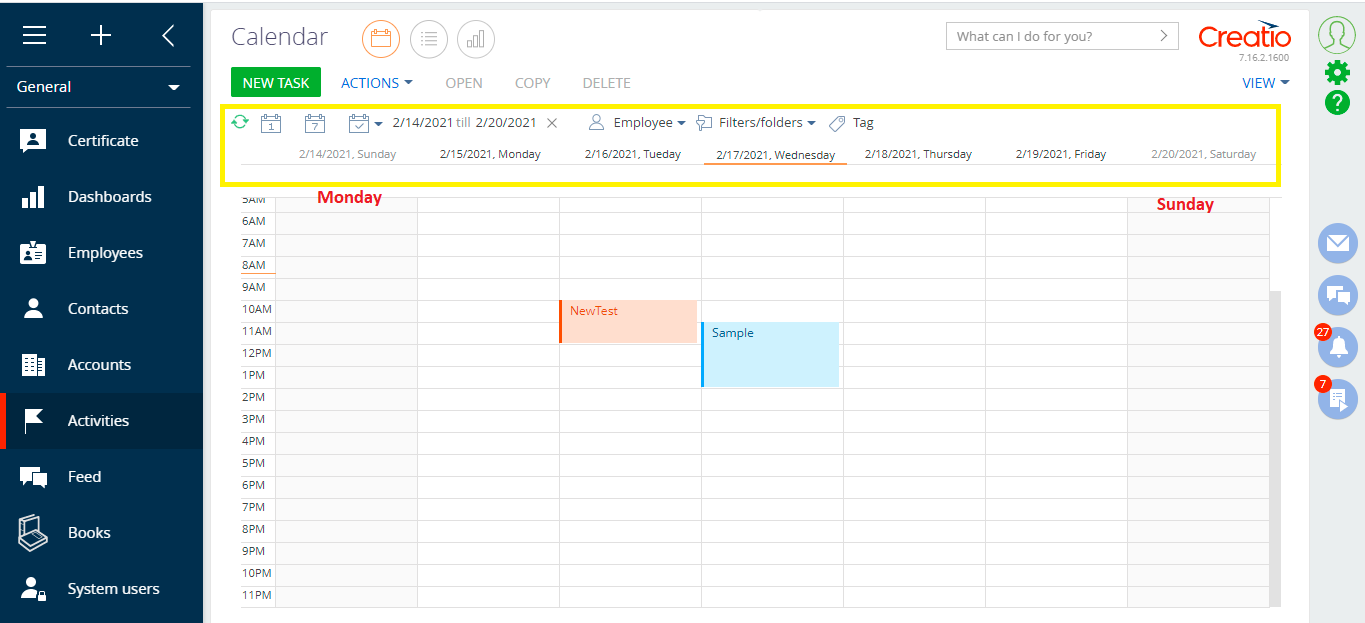Click the Tag icon
The height and width of the screenshot is (623, 1365).
(x=838, y=123)
